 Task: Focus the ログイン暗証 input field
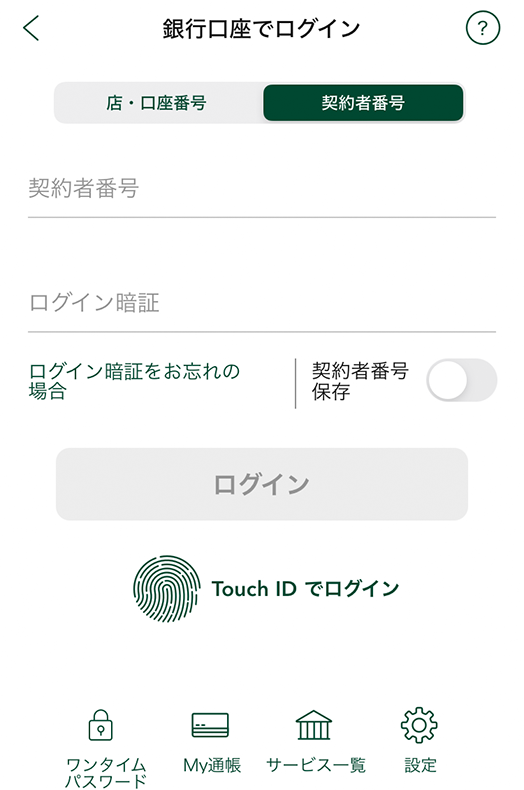click(x=262, y=304)
